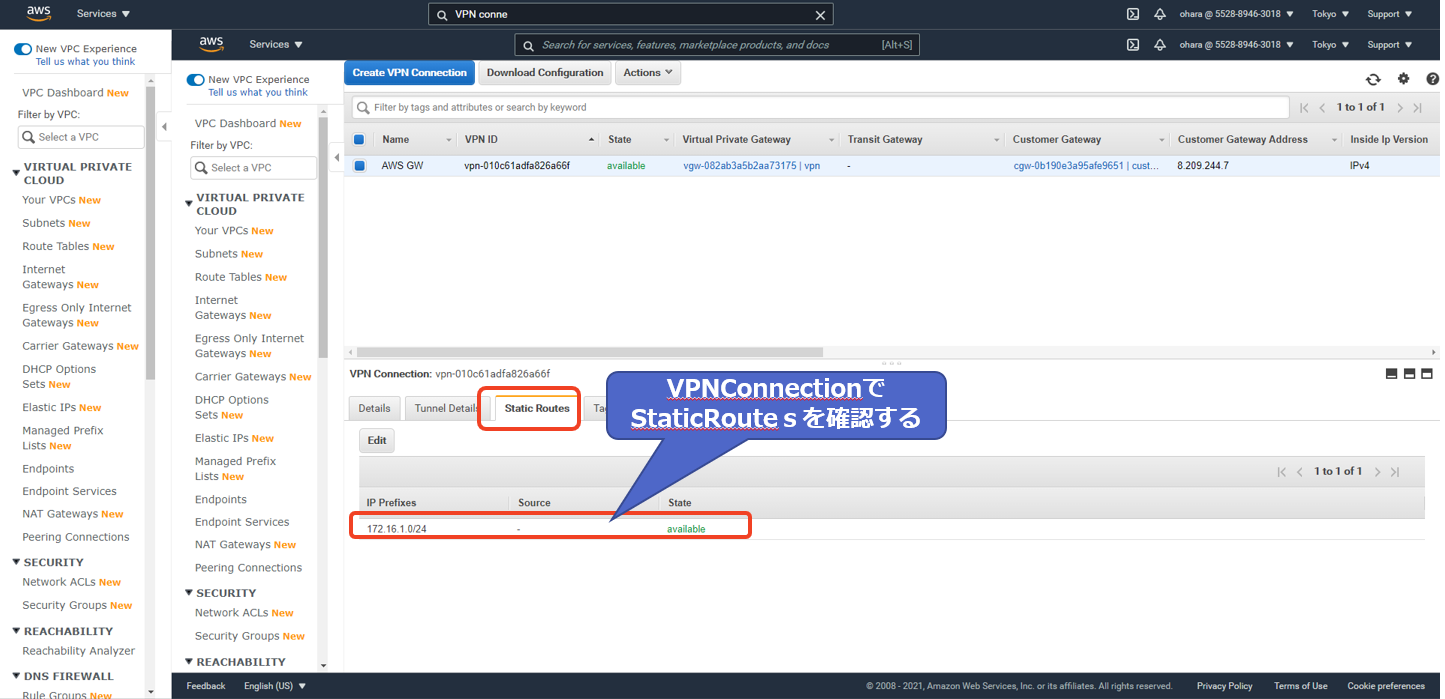The image size is (1445, 699).
Task: Open the English (US) language dropdown in the footer
Action: click(275, 686)
